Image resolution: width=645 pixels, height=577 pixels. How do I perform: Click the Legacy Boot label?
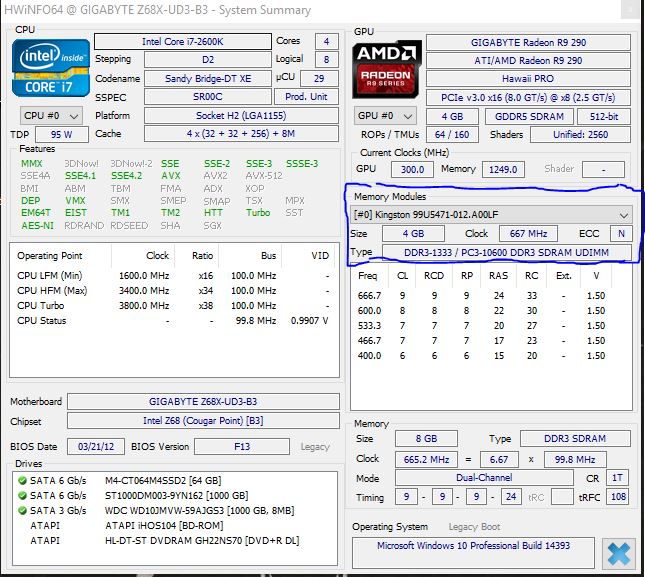click(474, 527)
